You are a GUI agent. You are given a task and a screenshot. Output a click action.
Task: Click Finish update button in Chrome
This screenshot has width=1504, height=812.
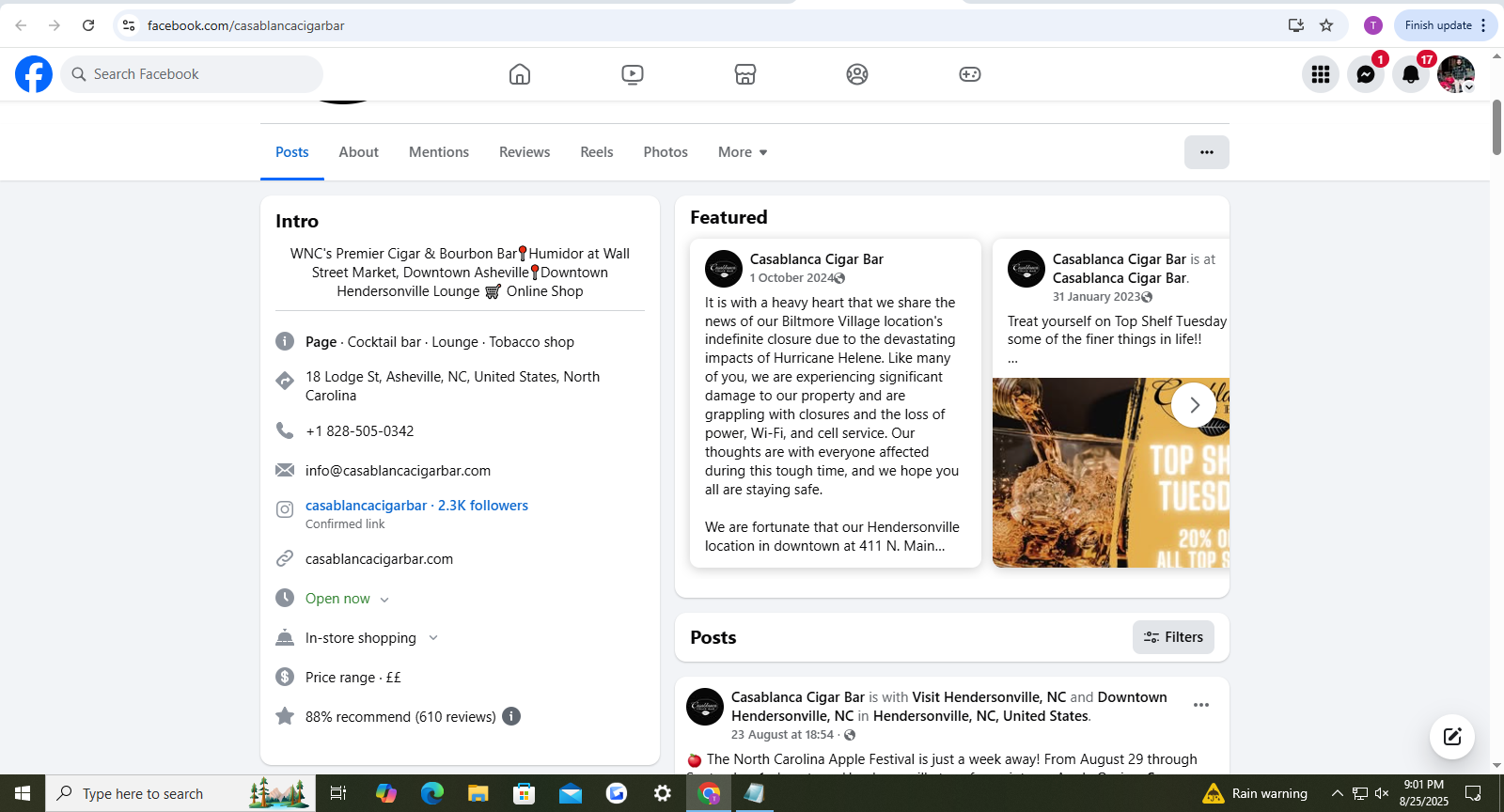(1446, 25)
